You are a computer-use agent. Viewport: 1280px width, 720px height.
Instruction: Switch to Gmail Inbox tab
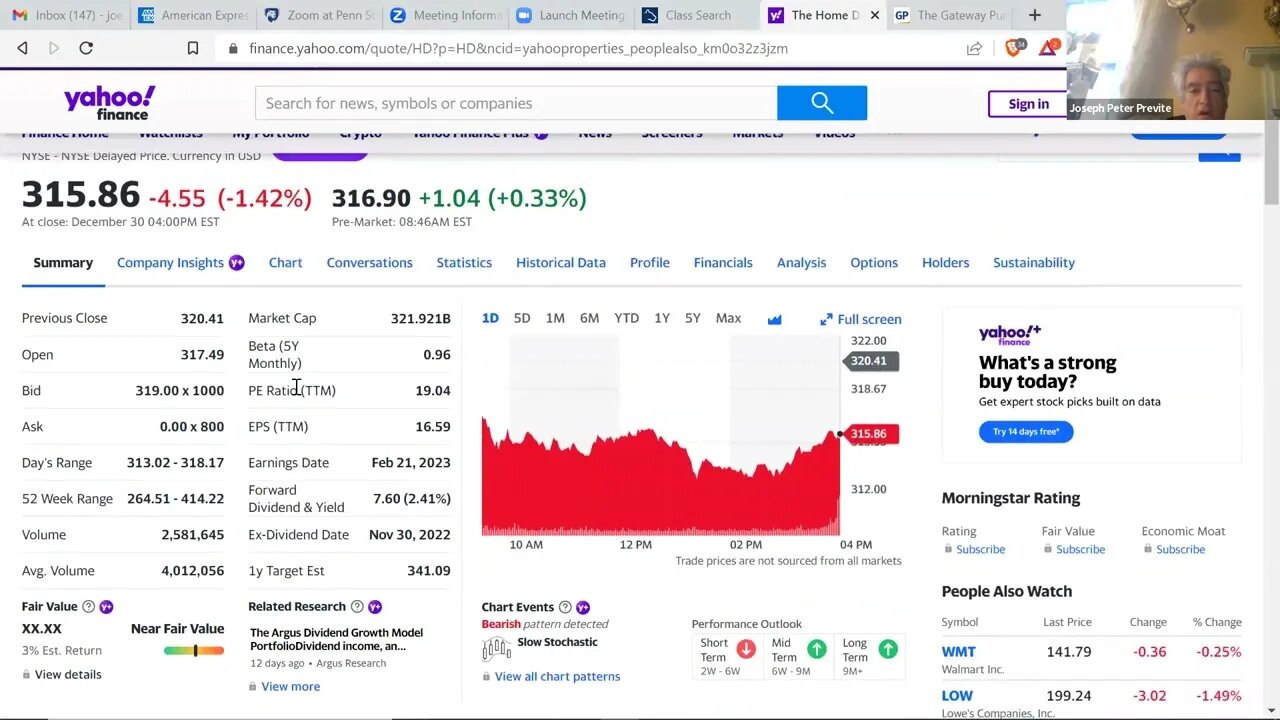pyautogui.click(x=67, y=15)
